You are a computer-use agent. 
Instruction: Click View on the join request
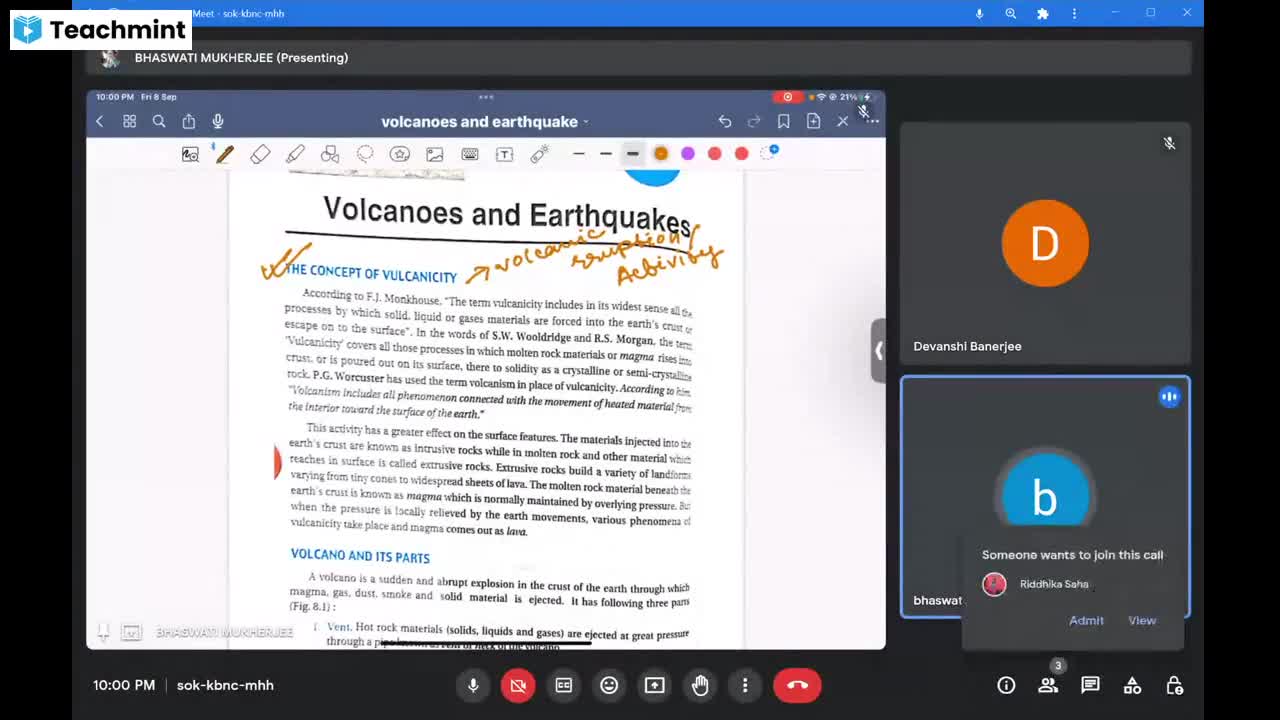1142,620
